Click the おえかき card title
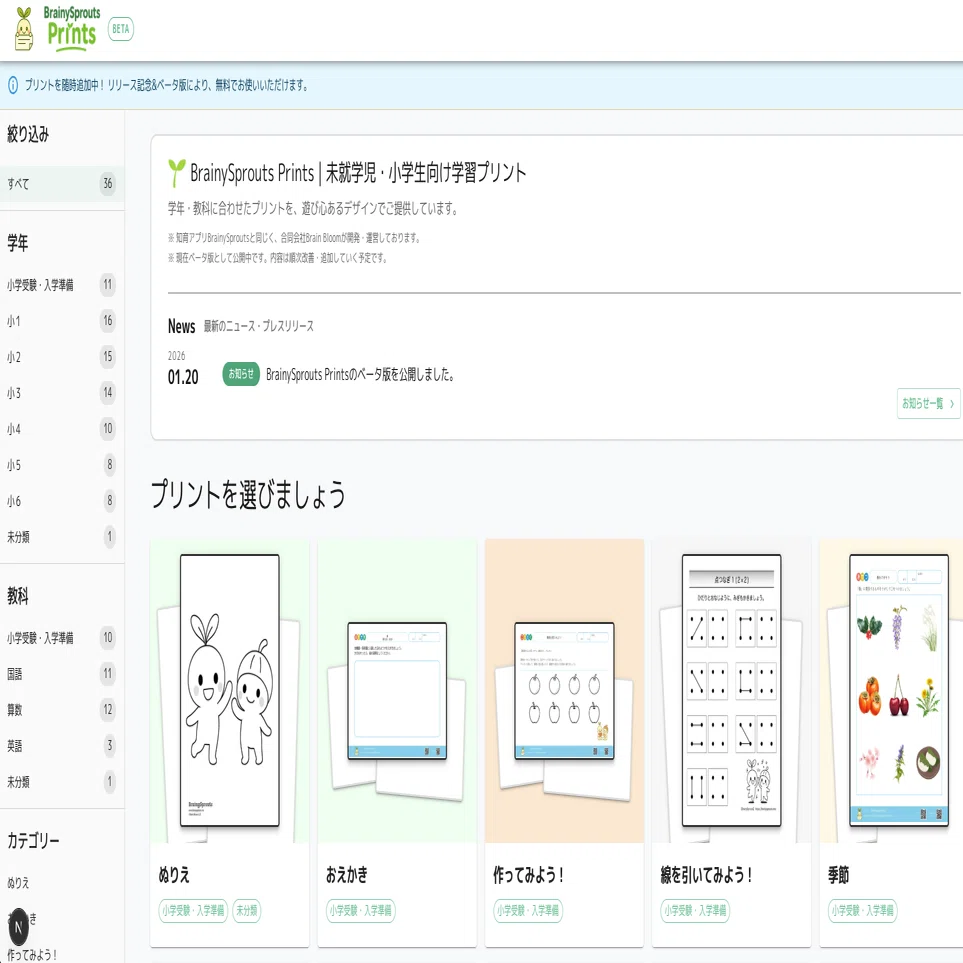Viewport: 963px width, 963px height. [347, 875]
